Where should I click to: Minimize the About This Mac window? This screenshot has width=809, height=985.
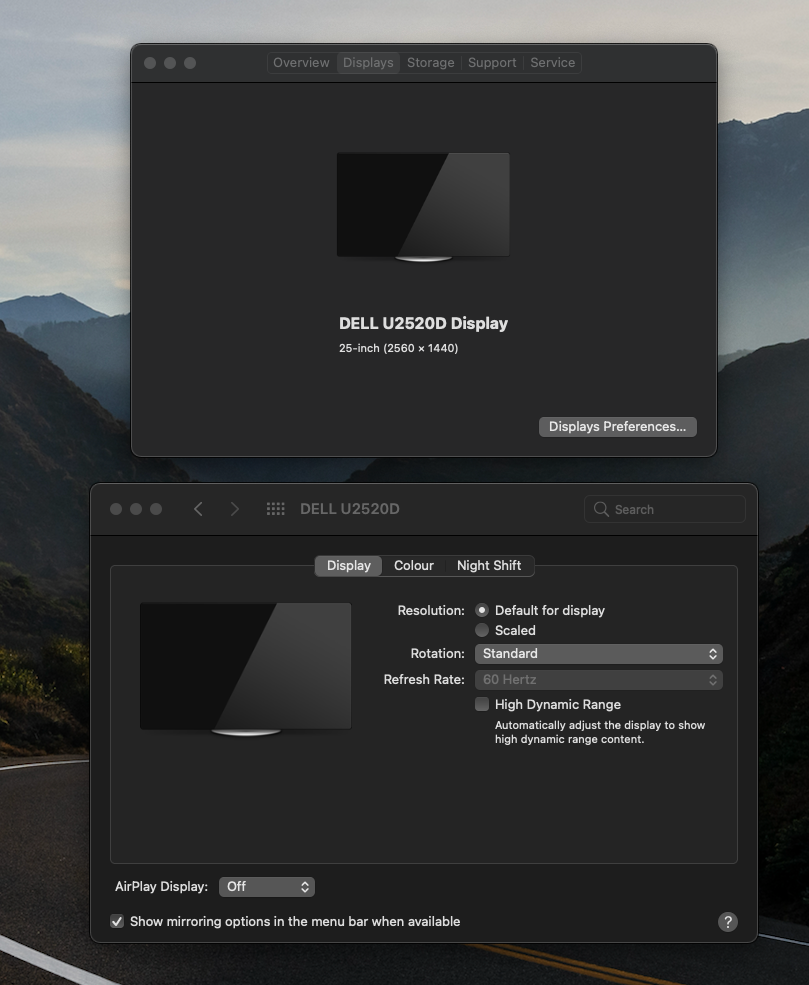click(x=170, y=63)
